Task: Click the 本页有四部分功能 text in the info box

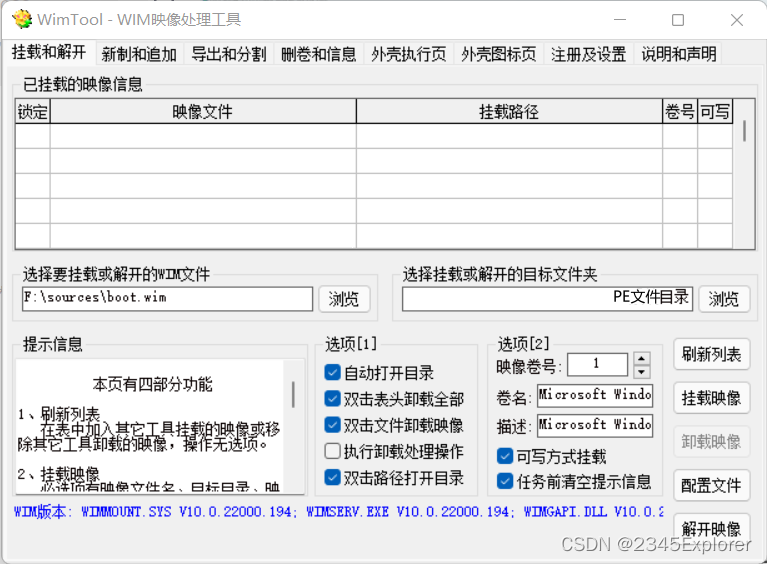Action: pos(153,384)
